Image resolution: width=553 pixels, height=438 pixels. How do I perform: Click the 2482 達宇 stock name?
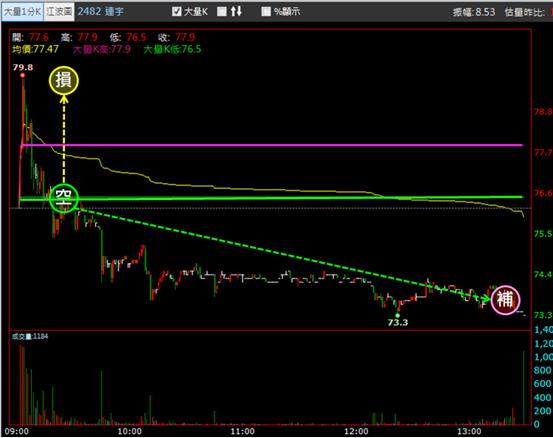coord(101,12)
